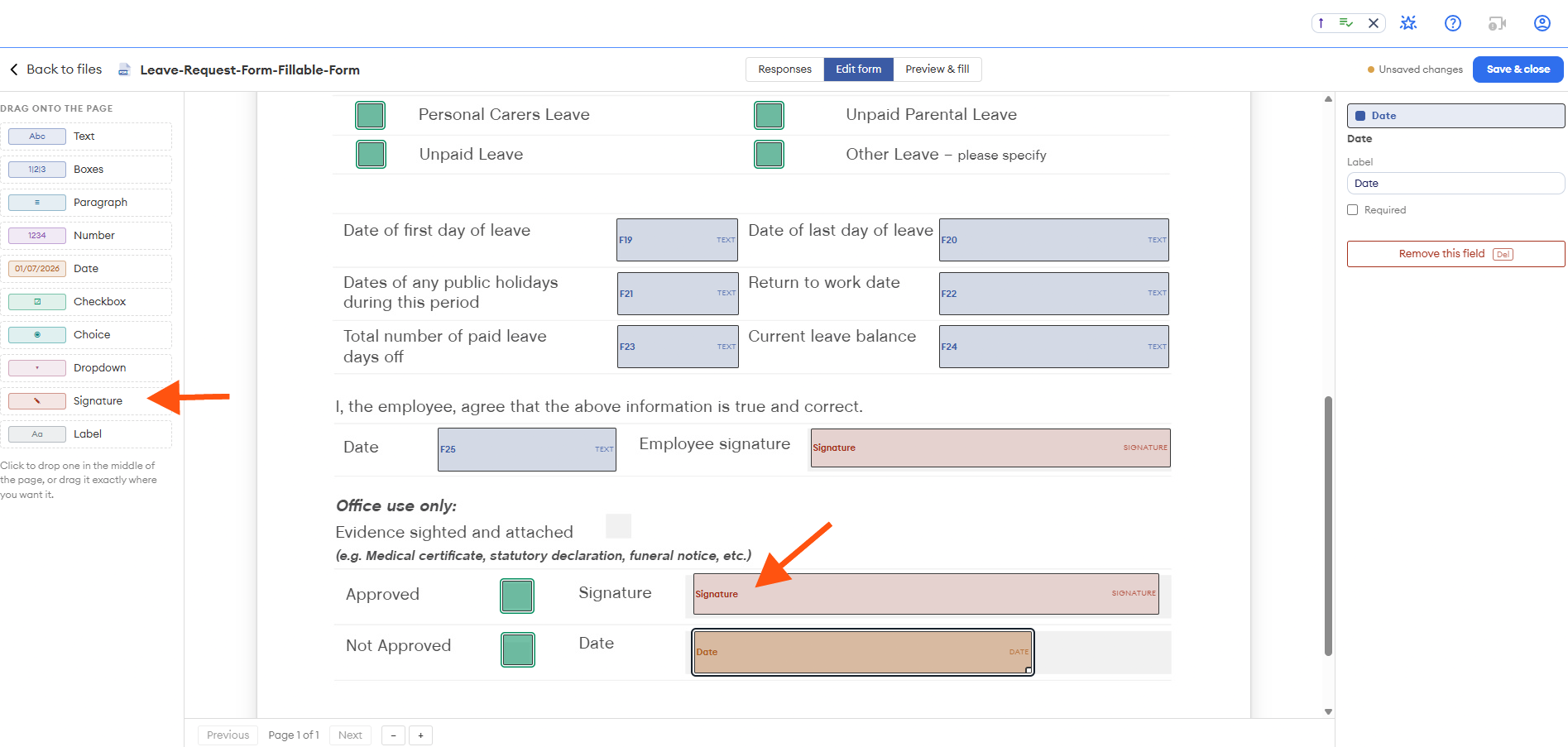Open the sparkle star what's new icon
This screenshot has width=1568, height=747.
click(1408, 23)
